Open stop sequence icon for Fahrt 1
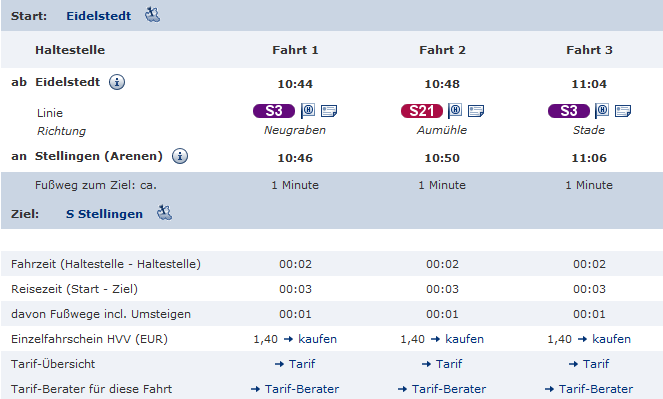The image size is (663, 399). [x=308, y=111]
